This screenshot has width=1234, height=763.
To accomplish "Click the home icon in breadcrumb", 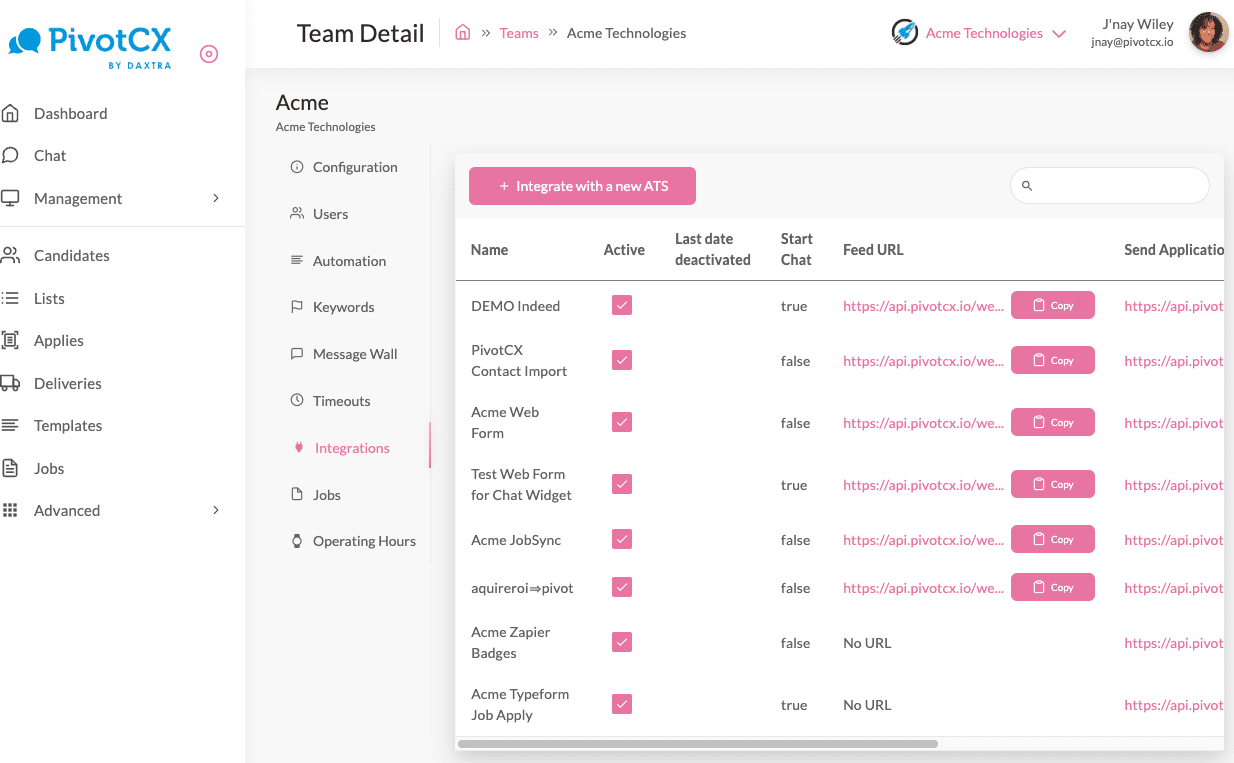I will tap(462, 33).
